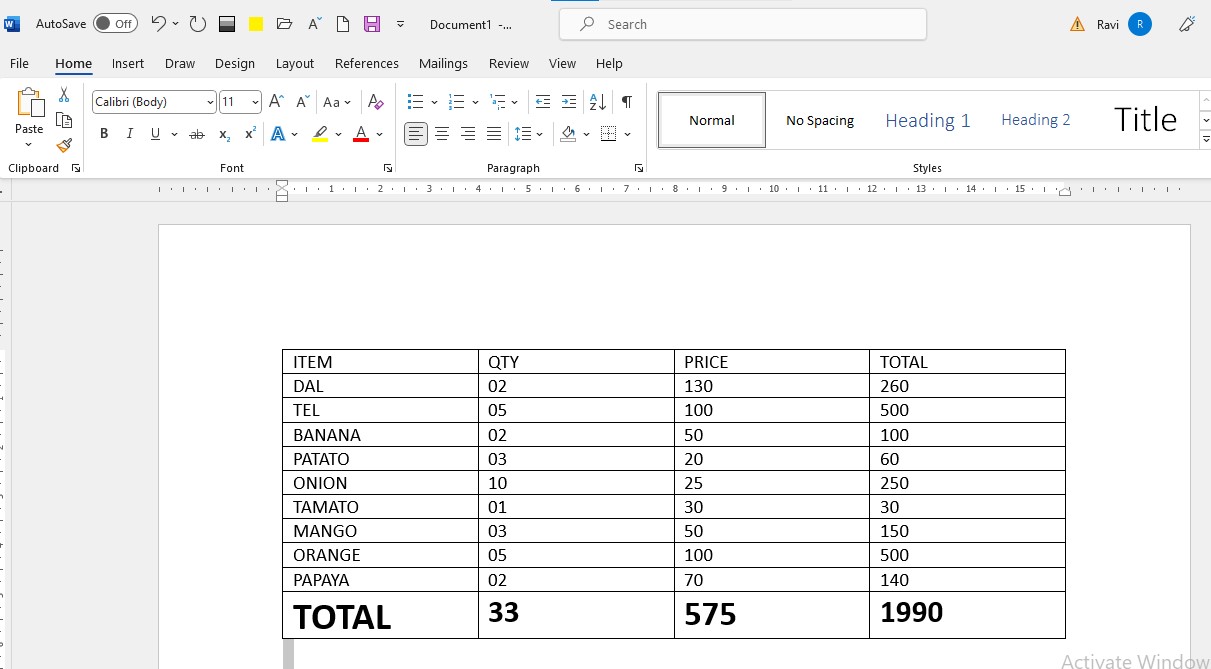Toggle Show/Hide paragraph marks

pos(627,102)
